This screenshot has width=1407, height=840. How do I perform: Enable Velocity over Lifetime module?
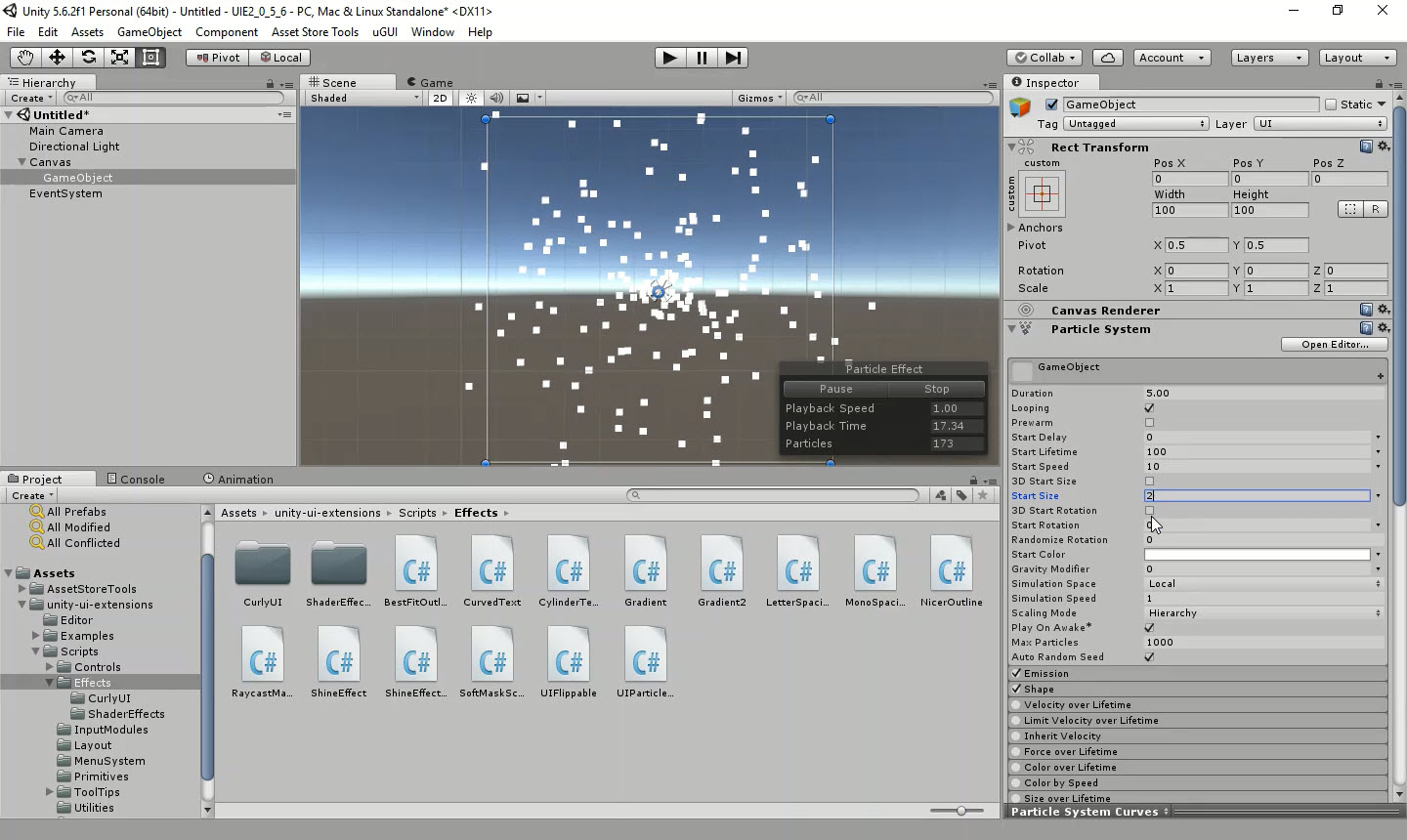[x=1016, y=705]
